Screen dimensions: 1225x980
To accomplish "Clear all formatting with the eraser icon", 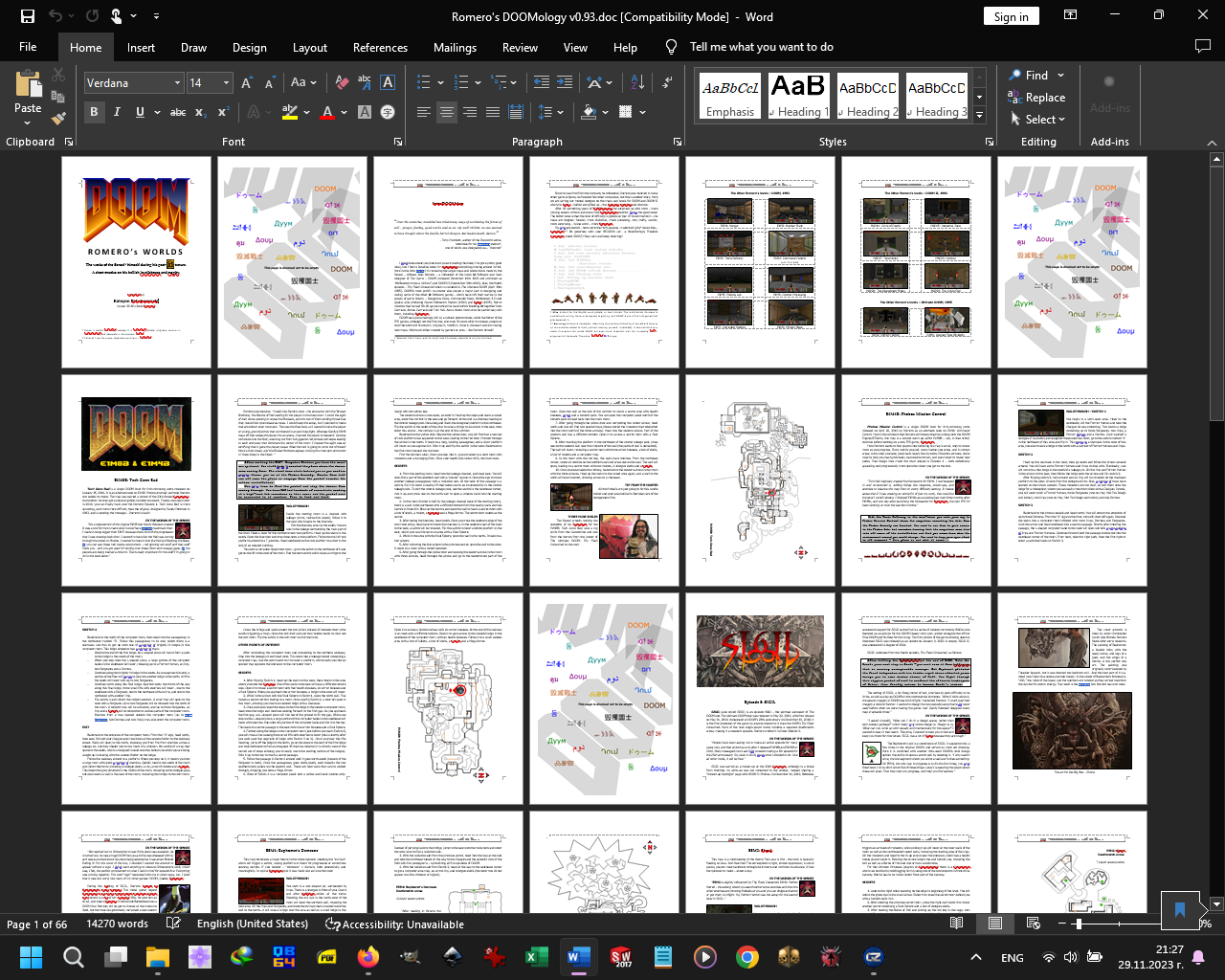I will 342,83.
